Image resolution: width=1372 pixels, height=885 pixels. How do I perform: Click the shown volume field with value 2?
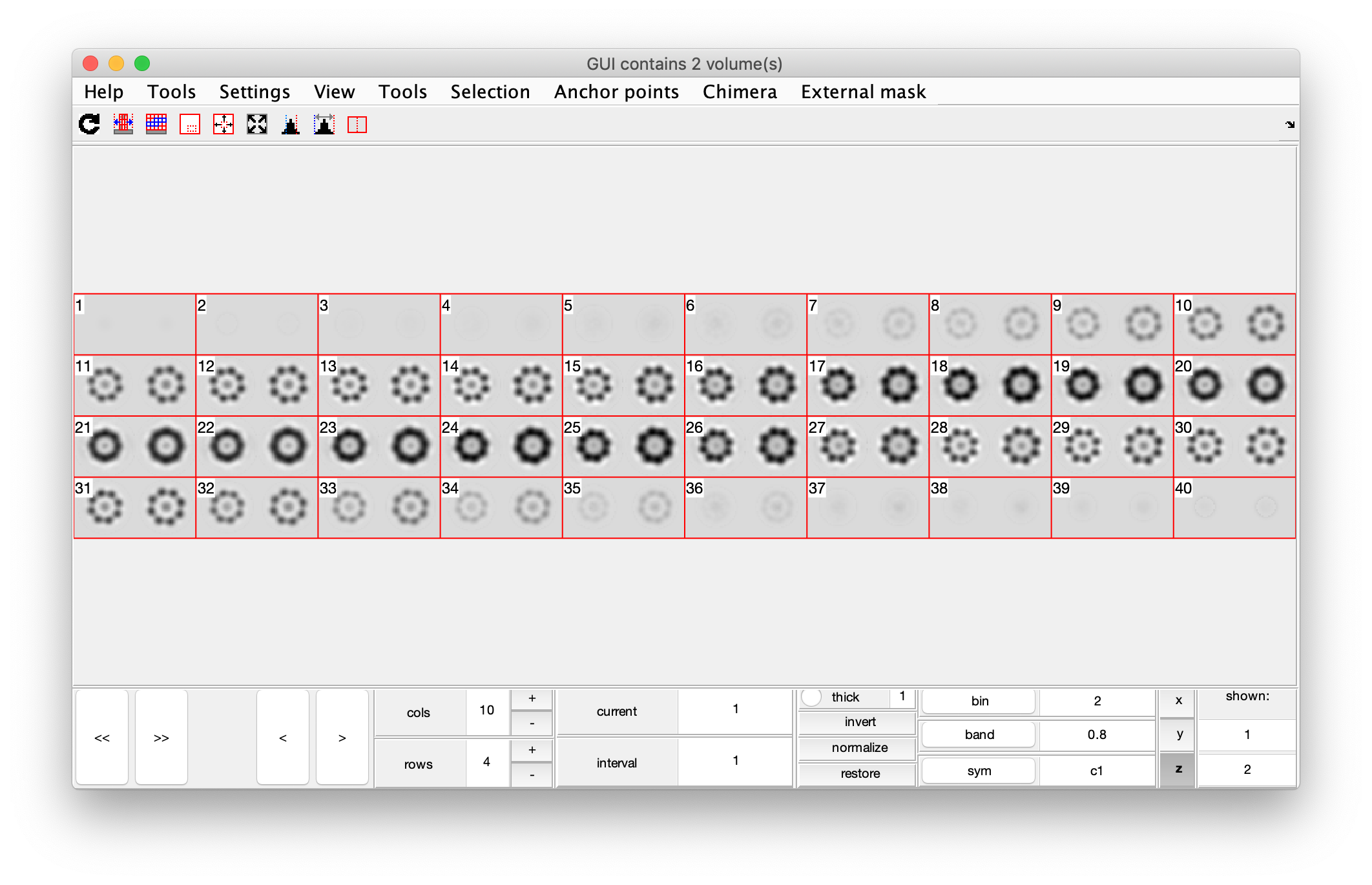(1247, 769)
